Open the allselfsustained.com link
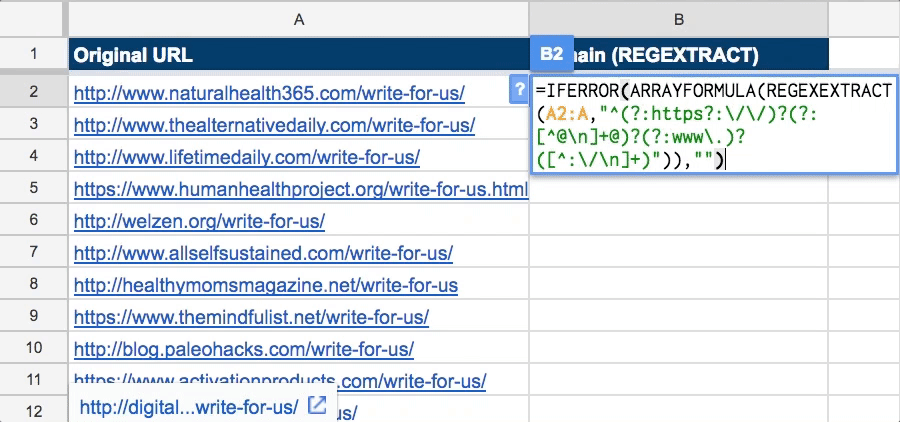 pyautogui.click(x=263, y=253)
